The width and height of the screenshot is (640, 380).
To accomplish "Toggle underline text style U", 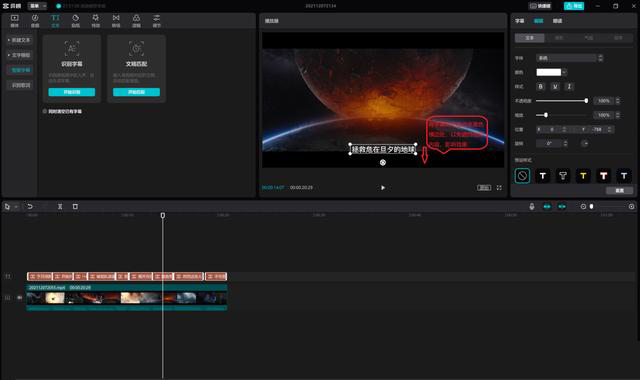I will pyautogui.click(x=555, y=87).
